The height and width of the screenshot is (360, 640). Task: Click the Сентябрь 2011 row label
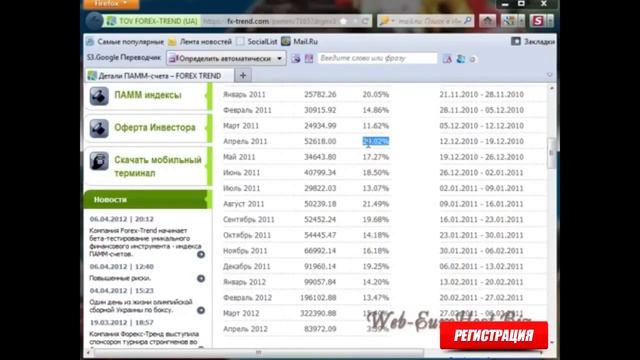point(249,220)
